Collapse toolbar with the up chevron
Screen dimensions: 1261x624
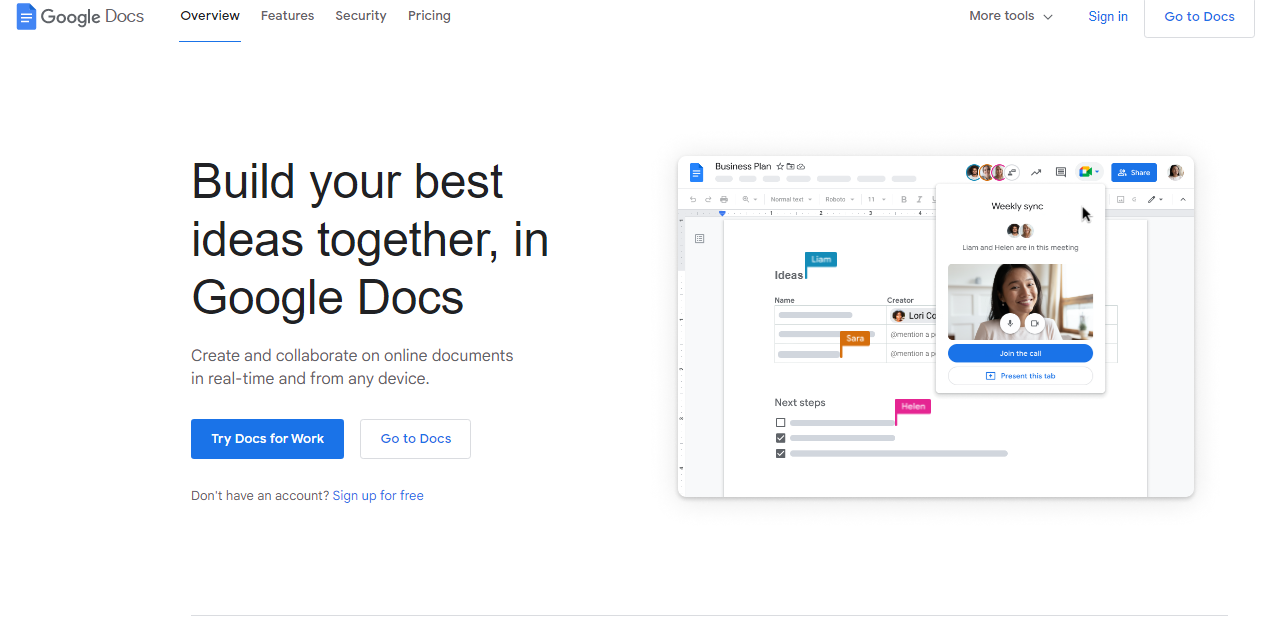point(1183,199)
